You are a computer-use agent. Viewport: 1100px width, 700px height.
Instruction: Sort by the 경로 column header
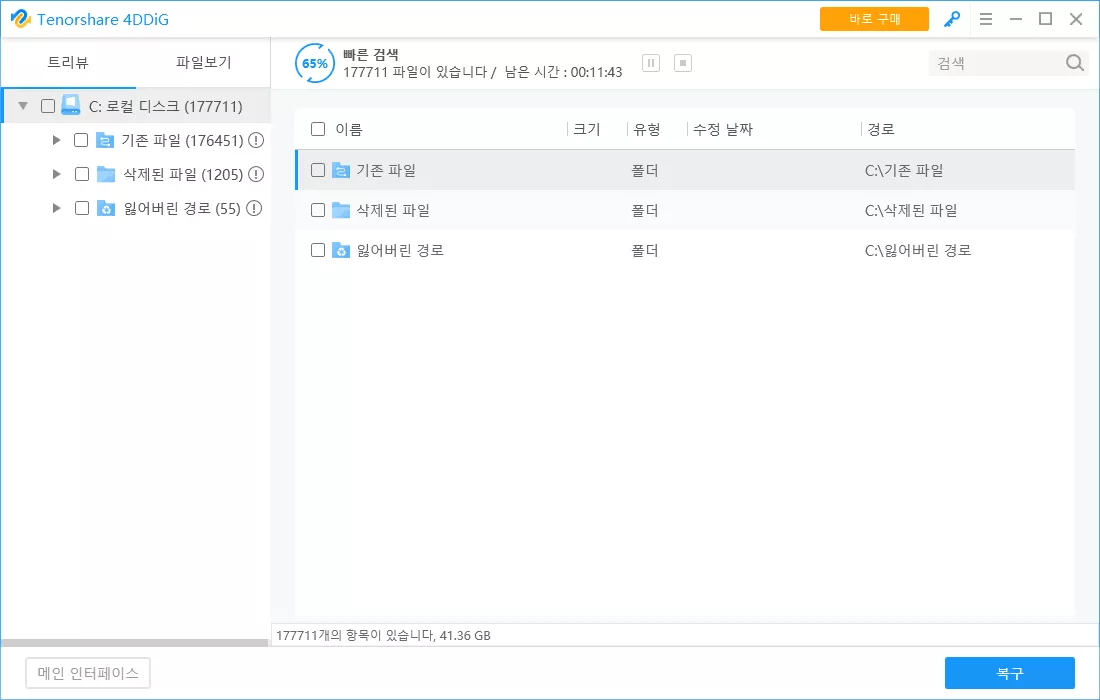point(880,130)
